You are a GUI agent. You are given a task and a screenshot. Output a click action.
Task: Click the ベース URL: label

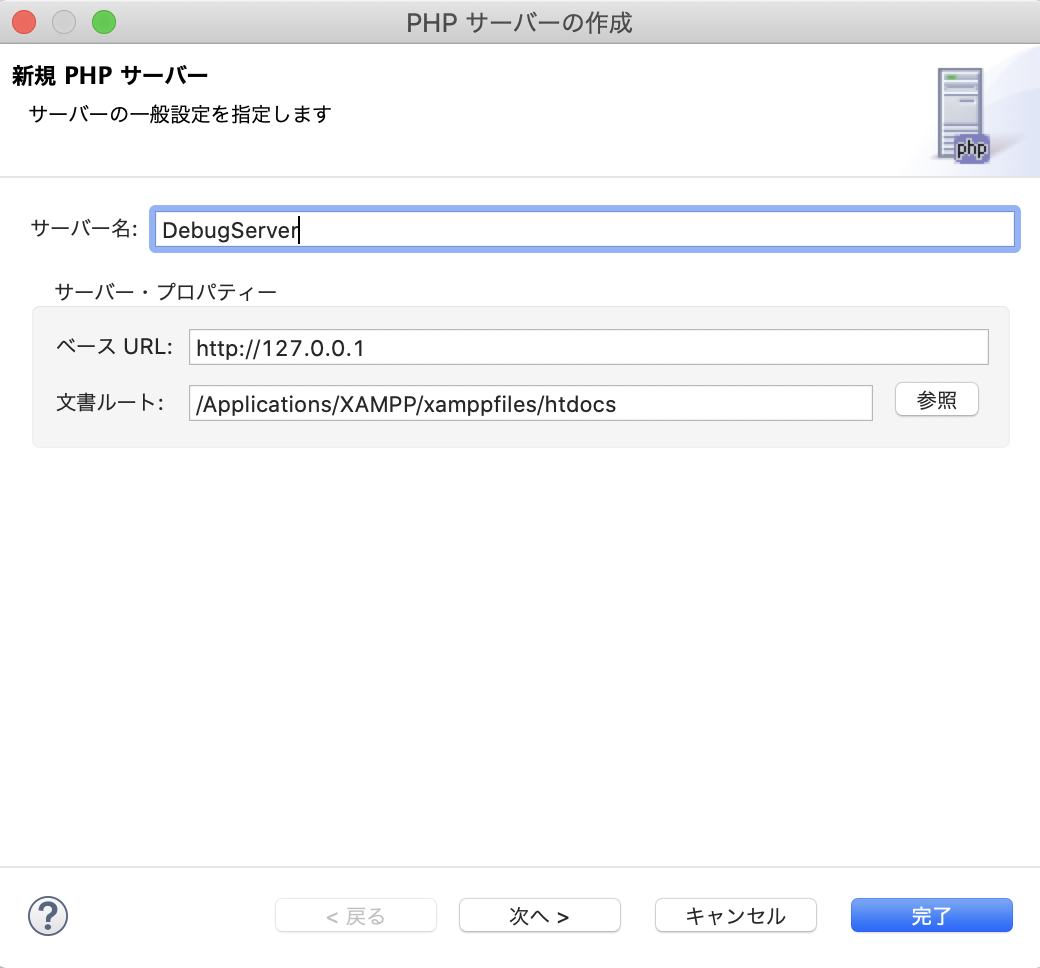[x=114, y=346]
